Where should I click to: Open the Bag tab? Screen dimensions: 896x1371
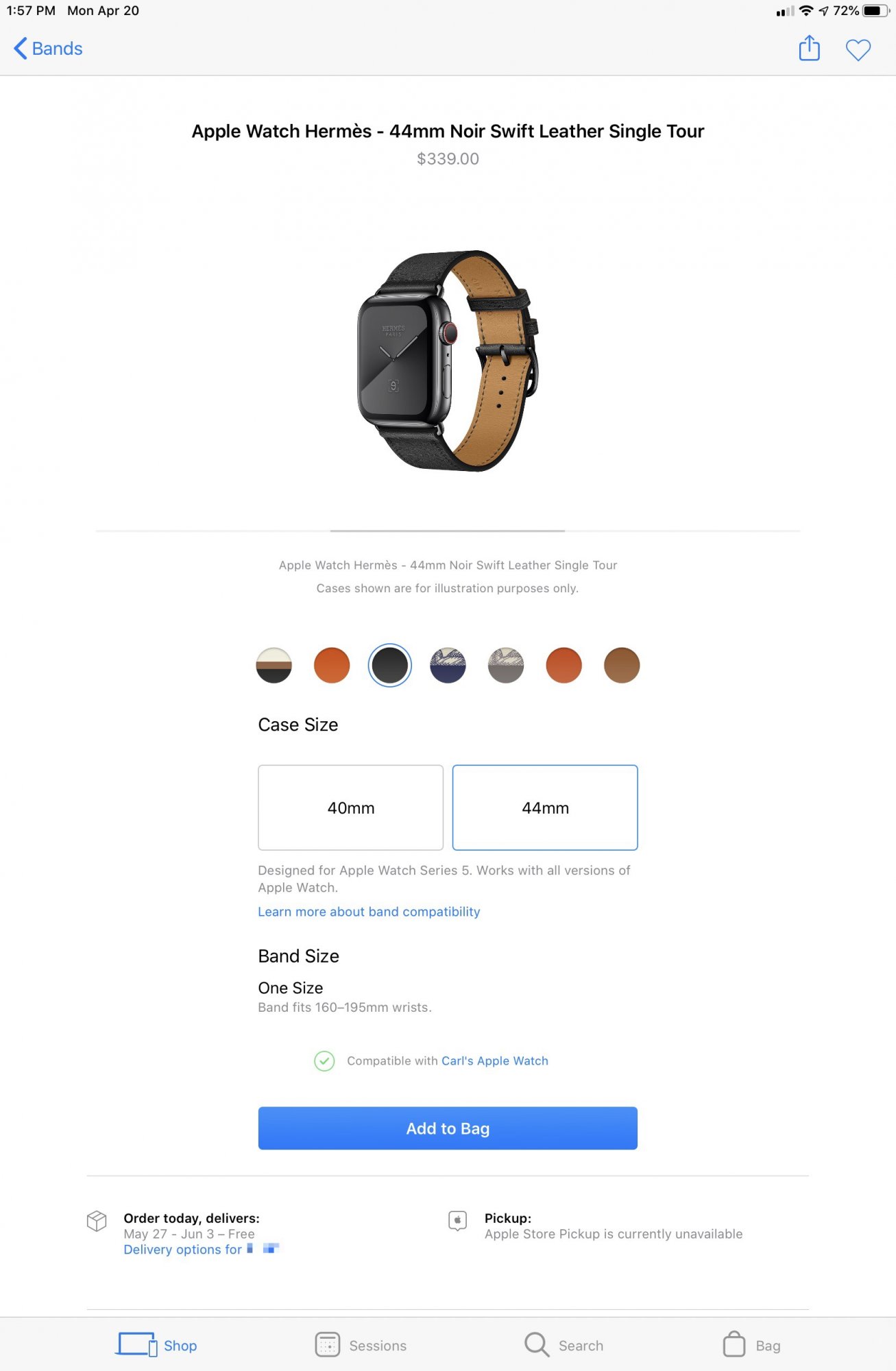pos(751,1345)
